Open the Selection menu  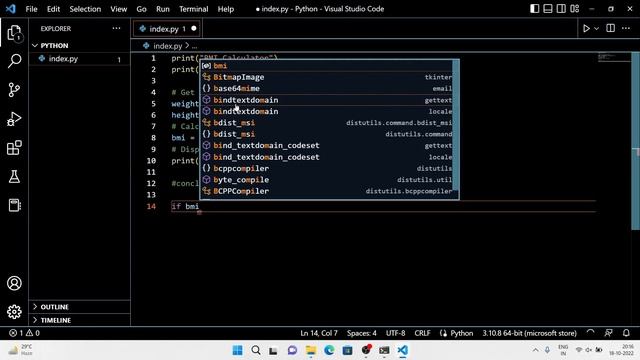(x=85, y=9)
